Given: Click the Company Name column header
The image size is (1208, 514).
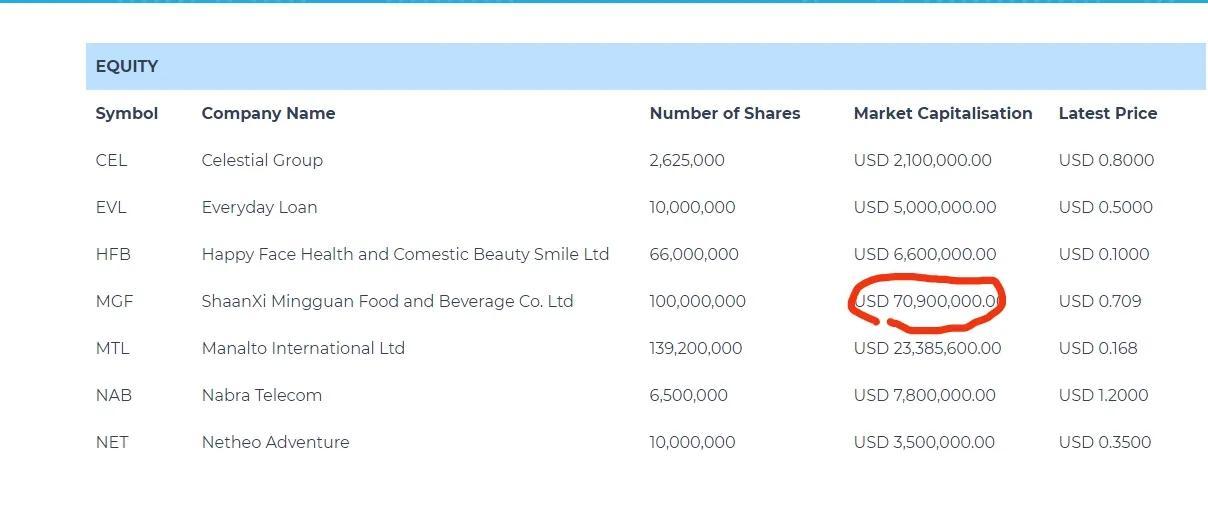Looking at the screenshot, I should click(x=268, y=114).
